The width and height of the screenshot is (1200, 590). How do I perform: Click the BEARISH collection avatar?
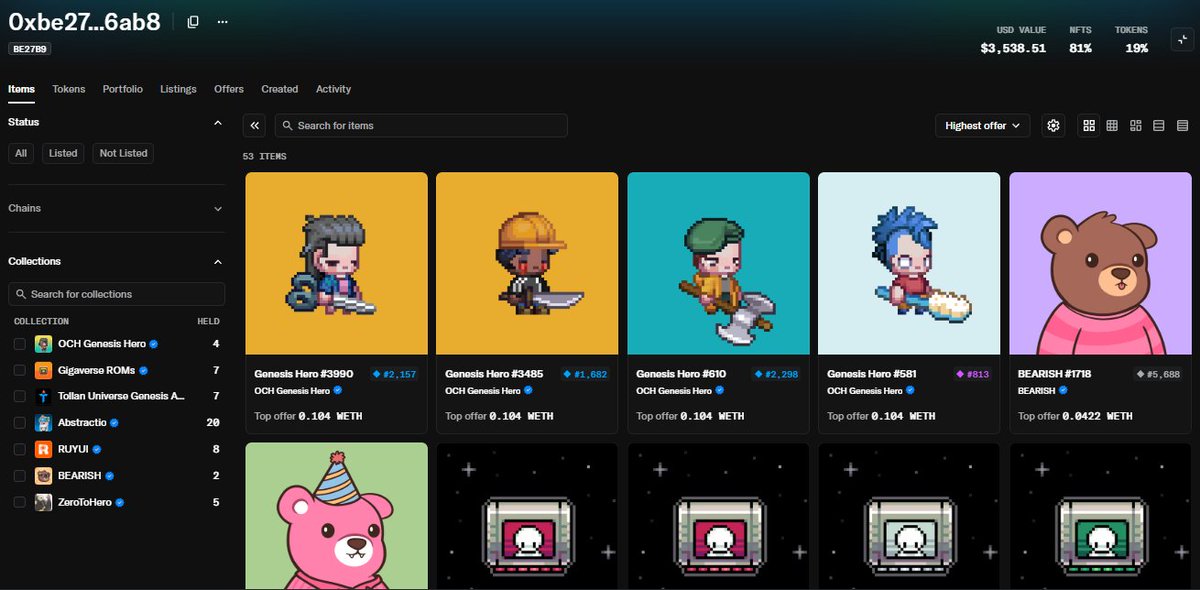pyautogui.click(x=43, y=476)
